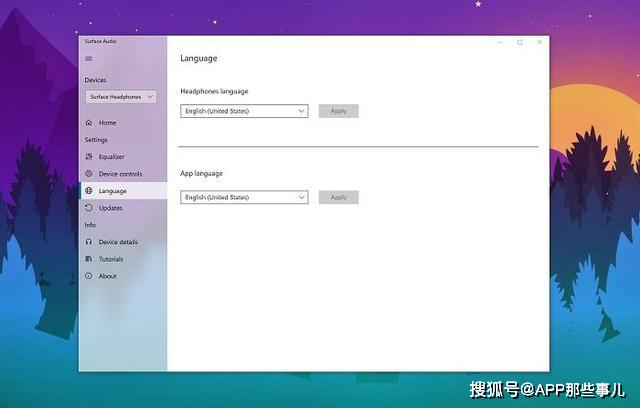640x408 pixels.
Task: Open the Tutorials page label
Action: click(x=111, y=259)
